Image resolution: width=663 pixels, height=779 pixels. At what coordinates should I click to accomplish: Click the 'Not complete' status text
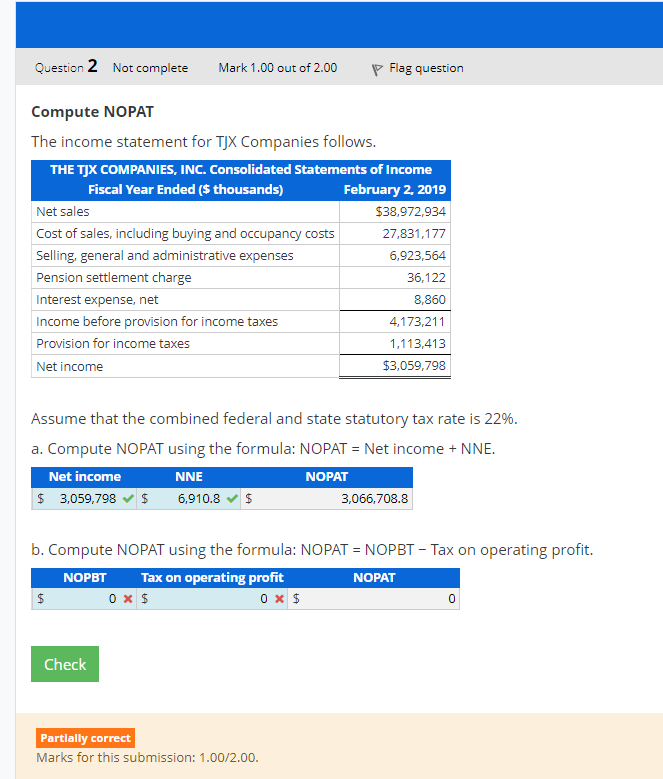pos(150,68)
